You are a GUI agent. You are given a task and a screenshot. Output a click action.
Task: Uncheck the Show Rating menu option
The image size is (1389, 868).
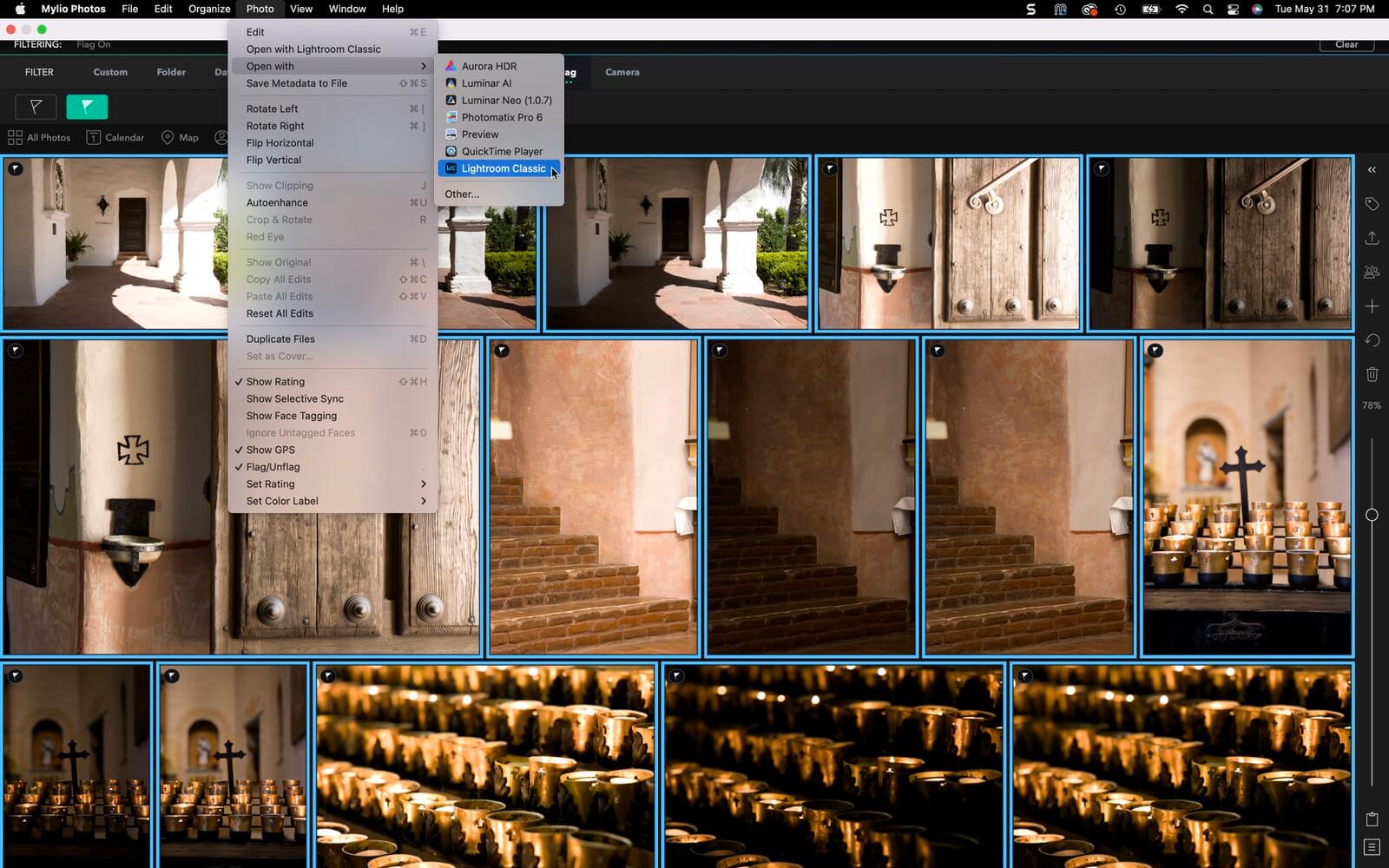pyautogui.click(x=275, y=382)
